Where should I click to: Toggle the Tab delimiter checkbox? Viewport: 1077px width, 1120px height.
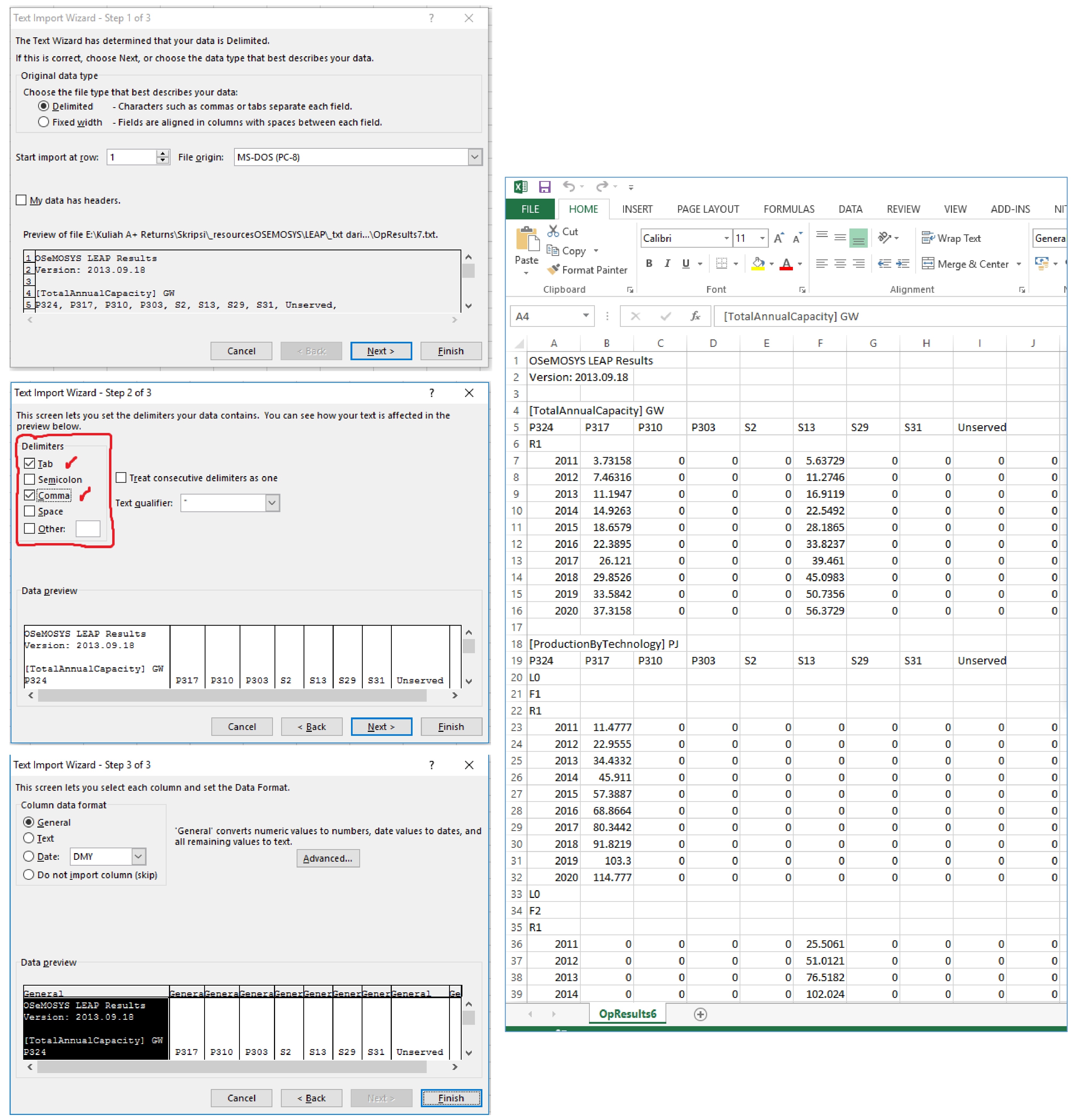point(30,463)
